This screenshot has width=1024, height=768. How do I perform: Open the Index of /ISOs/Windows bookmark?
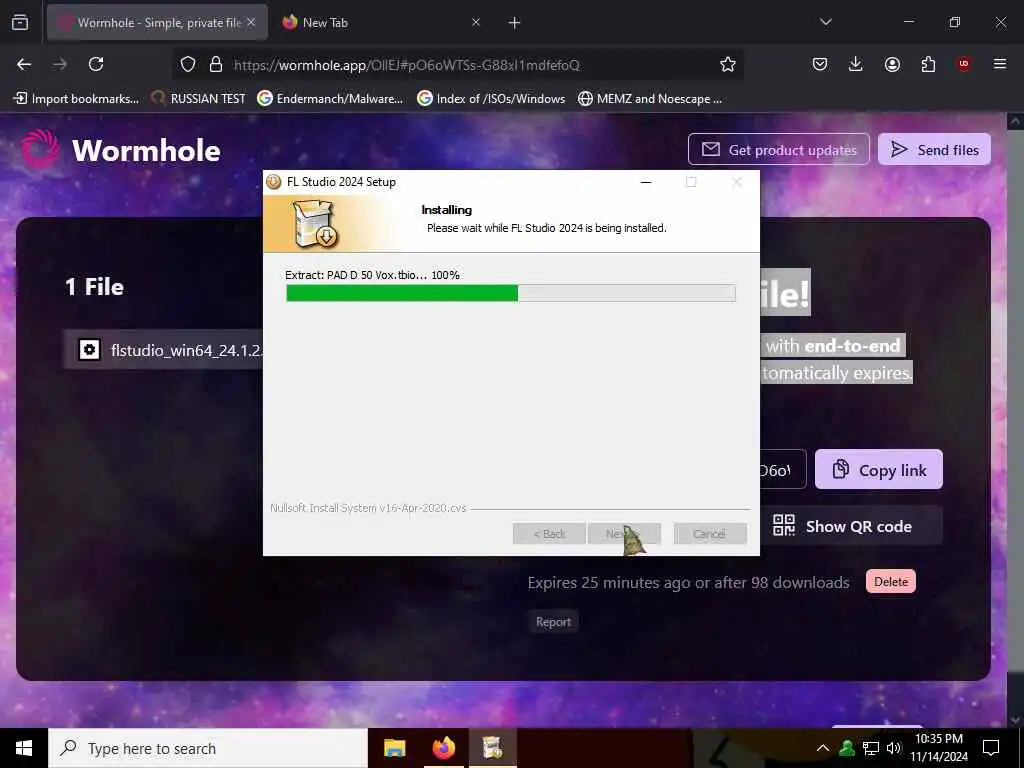click(491, 99)
